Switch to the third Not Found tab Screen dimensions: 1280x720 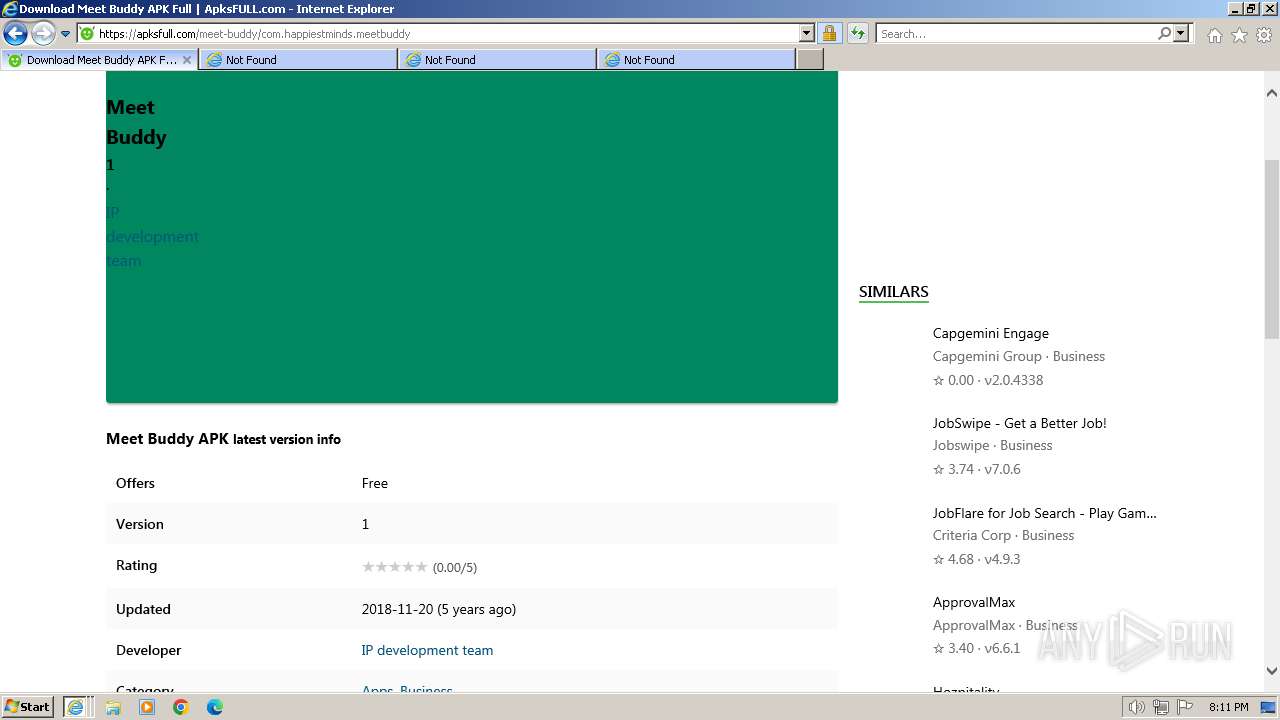click(x=696, y=60)
